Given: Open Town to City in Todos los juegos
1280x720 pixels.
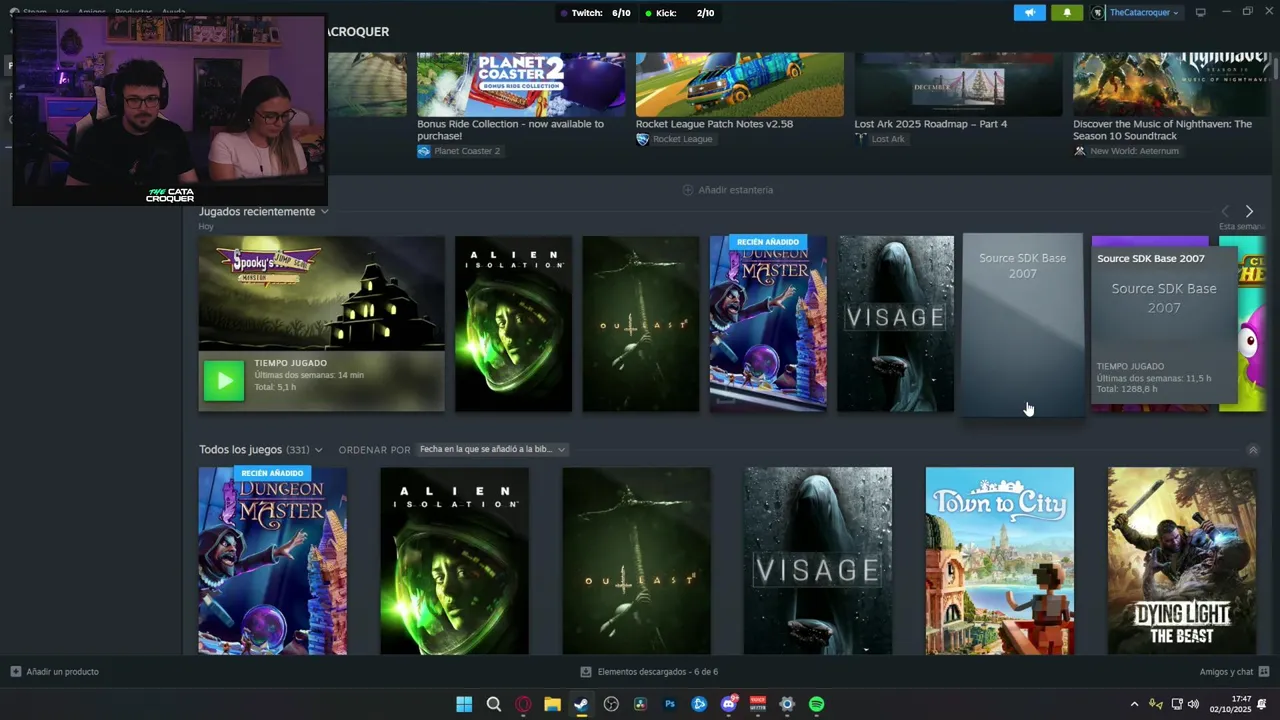Looking at the screenshot, I should (x=1000, y=561).
